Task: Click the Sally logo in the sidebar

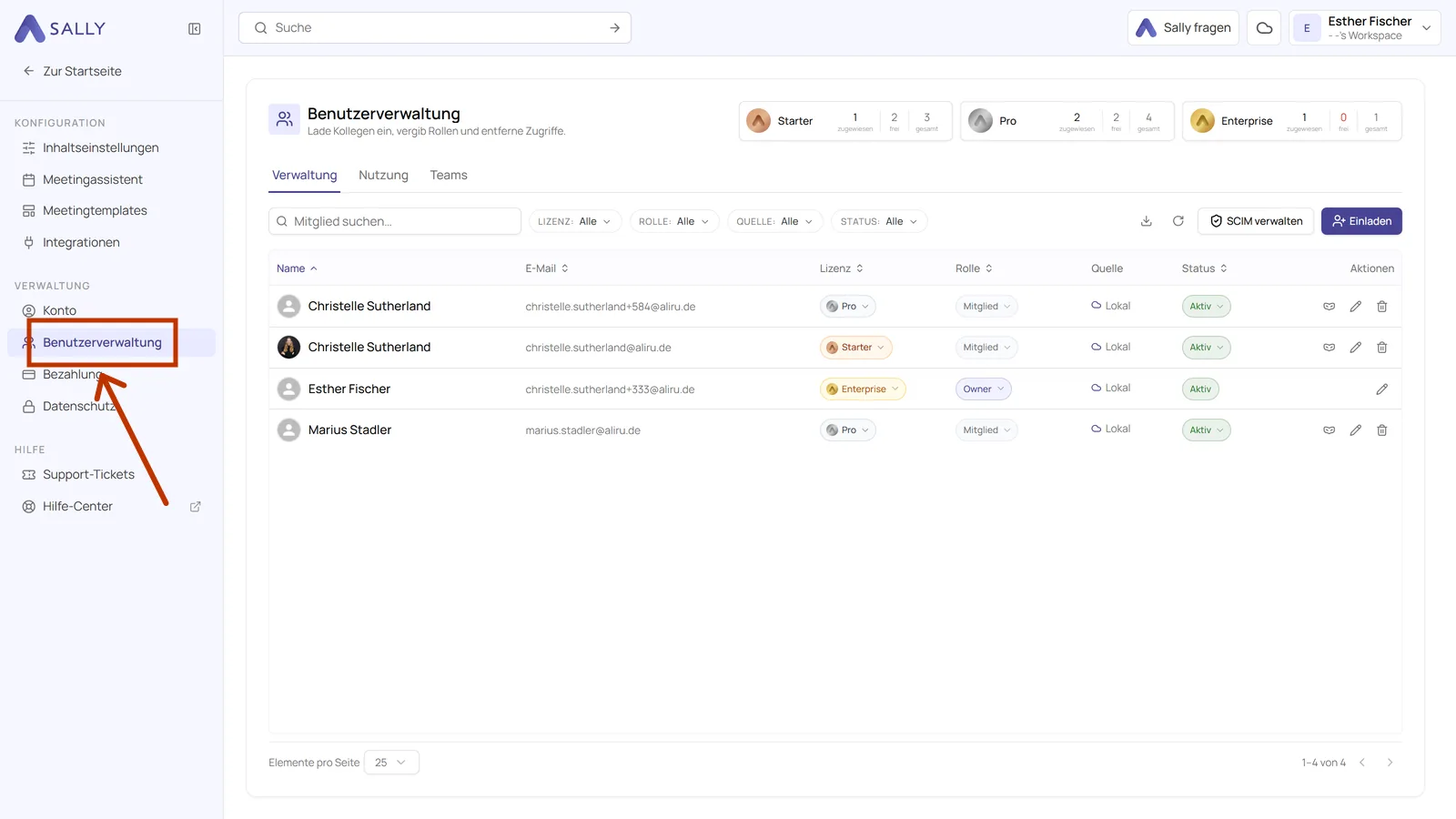Action: (x=60, y=29)
